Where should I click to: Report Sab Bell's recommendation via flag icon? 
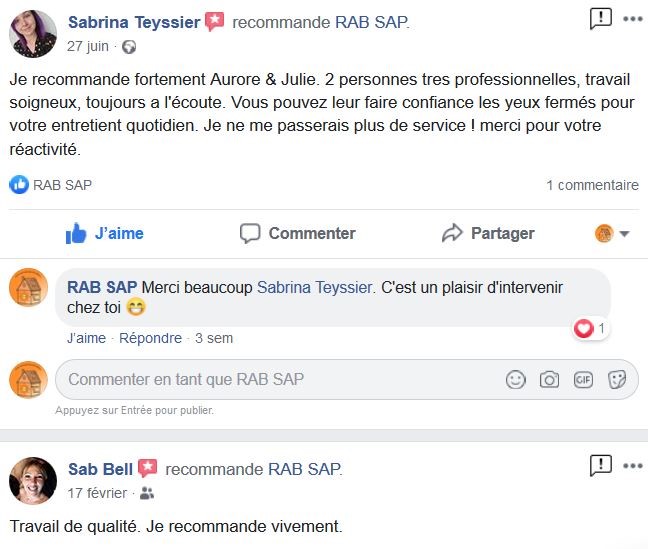[600, 464]
